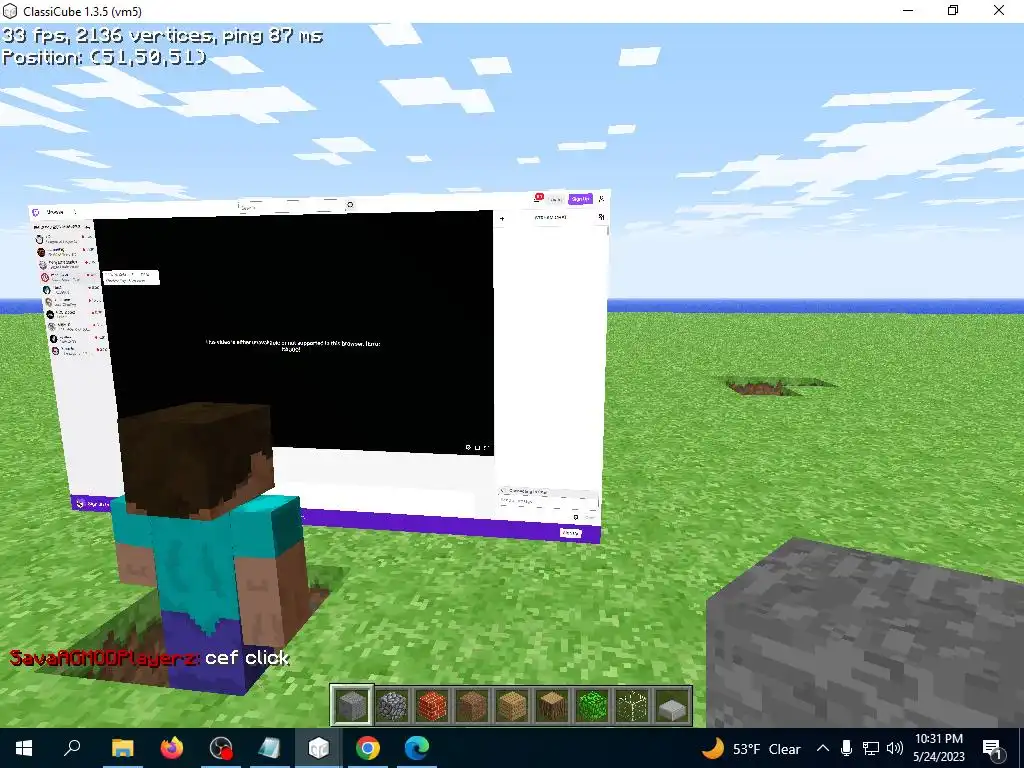Open the Windows Start menu
This screenshot has width=1024, height=768.
point(24,748)
